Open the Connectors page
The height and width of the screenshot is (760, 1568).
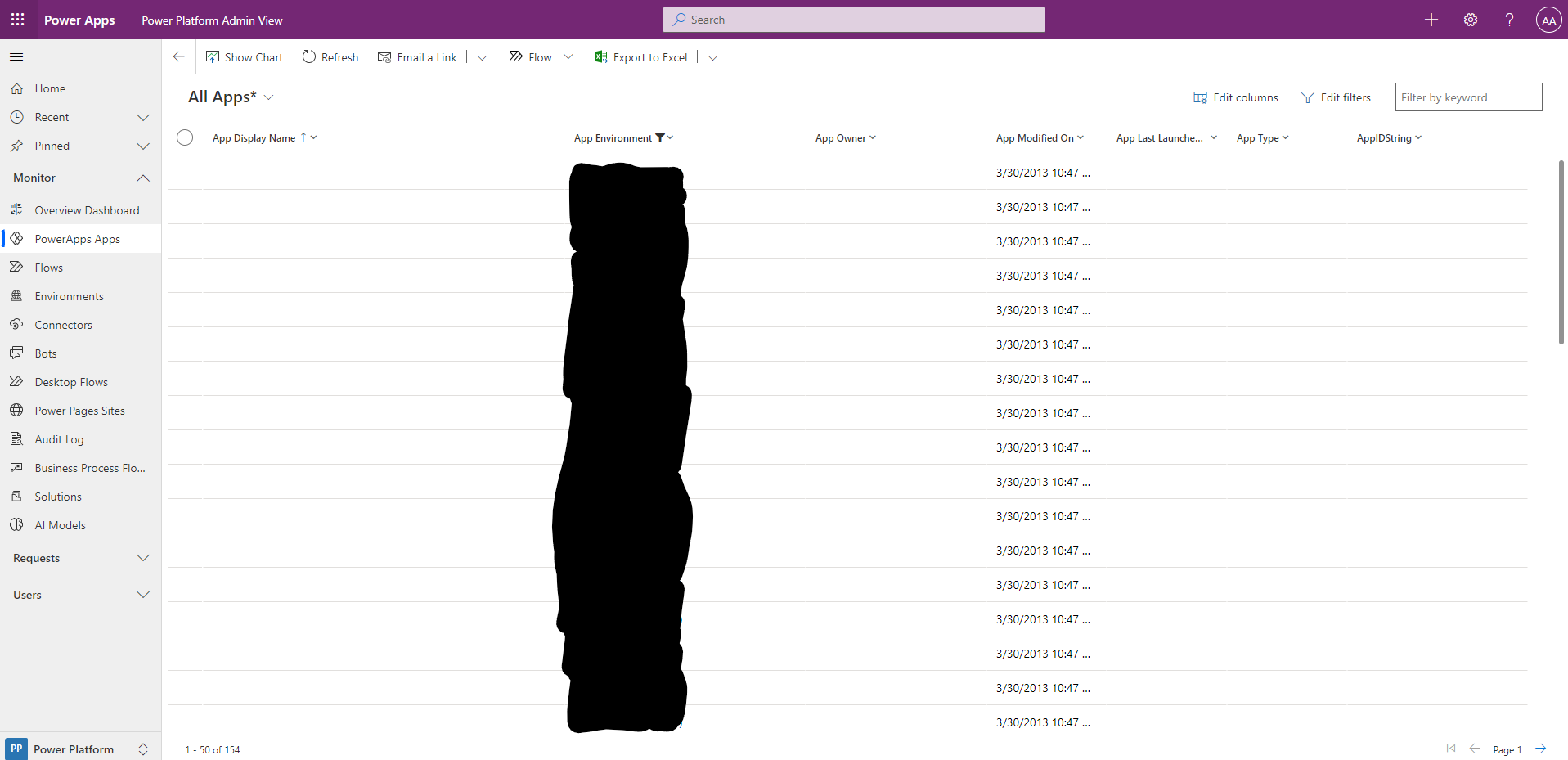pyautogui.click(x=63, y=324)
